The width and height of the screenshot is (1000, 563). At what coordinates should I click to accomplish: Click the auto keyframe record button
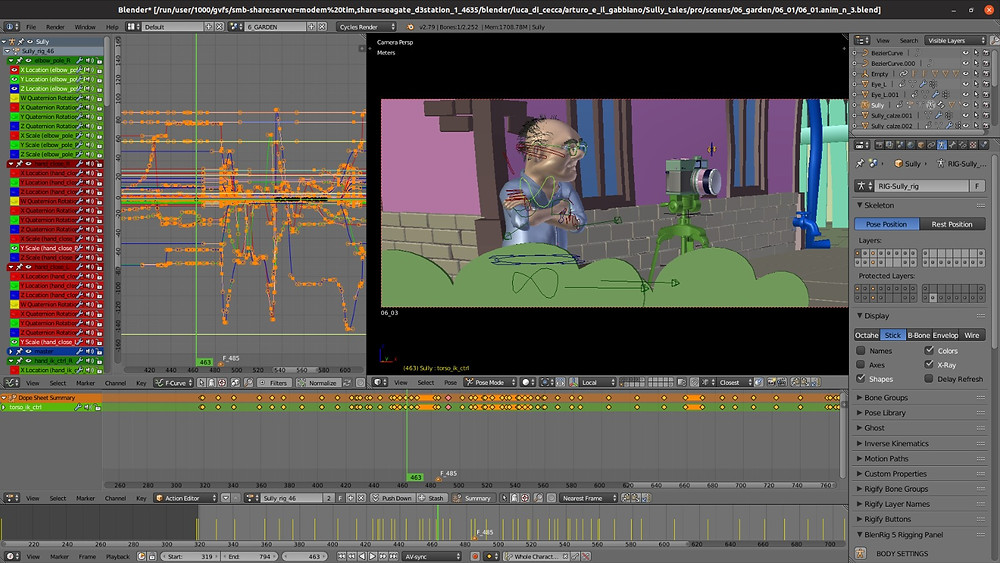click(x=474, y=557)
